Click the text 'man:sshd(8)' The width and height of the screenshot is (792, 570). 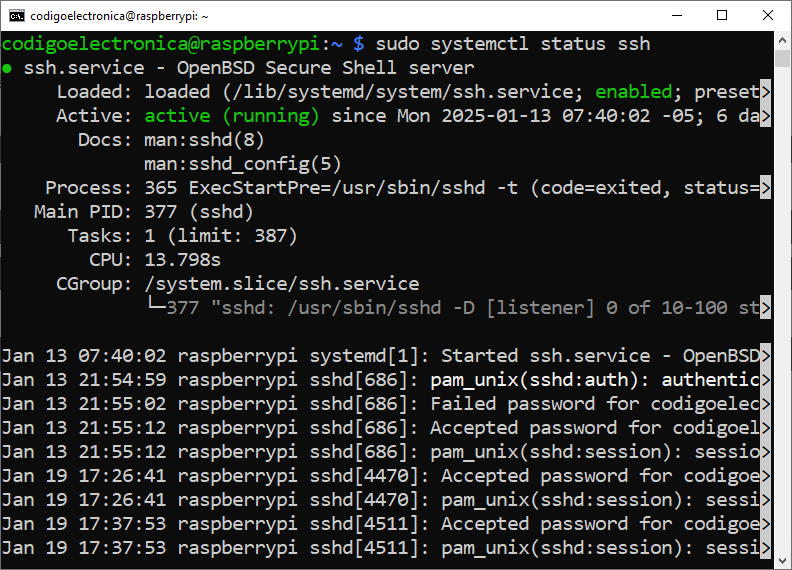pyautogui.click(x=204, y=140)
